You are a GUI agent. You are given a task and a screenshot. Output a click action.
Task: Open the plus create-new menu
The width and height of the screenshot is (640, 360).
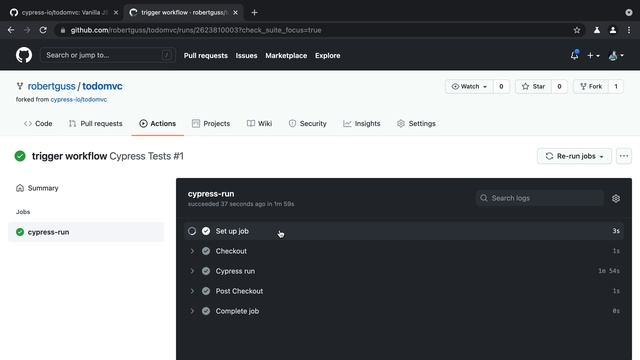(593, 55)
